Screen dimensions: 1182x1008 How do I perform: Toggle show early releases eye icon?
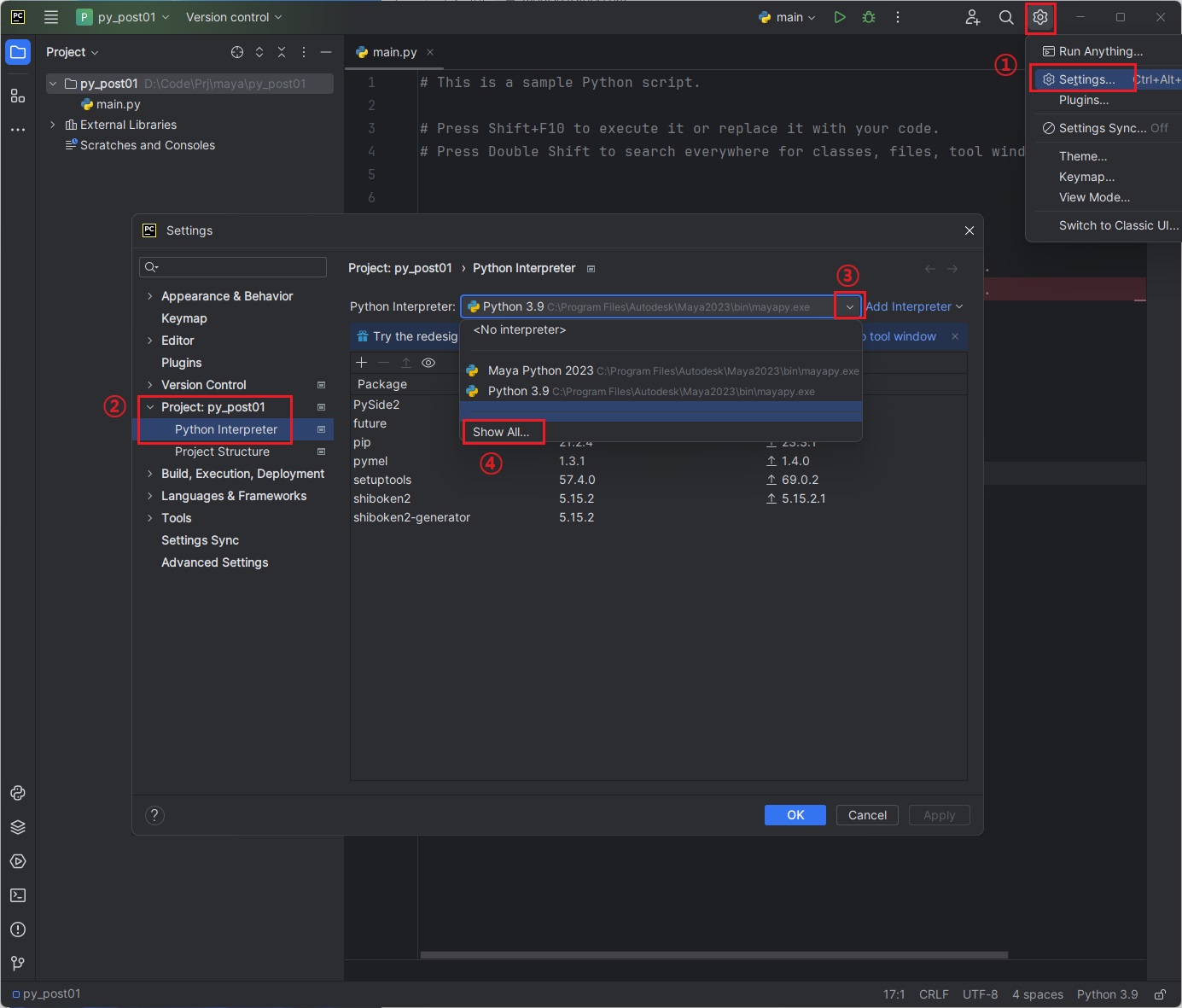tap(428, 363)
